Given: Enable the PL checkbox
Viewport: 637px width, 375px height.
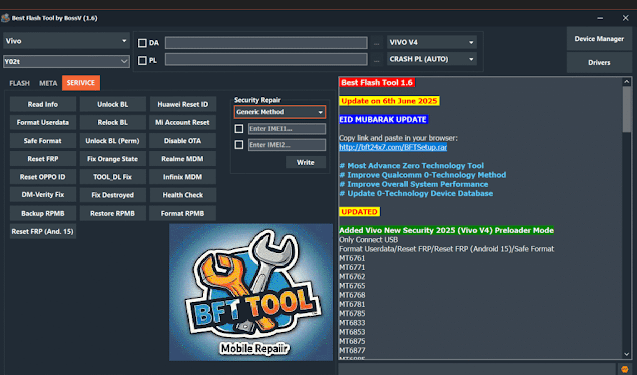Looking at the screenshot, I should point(142,61).
